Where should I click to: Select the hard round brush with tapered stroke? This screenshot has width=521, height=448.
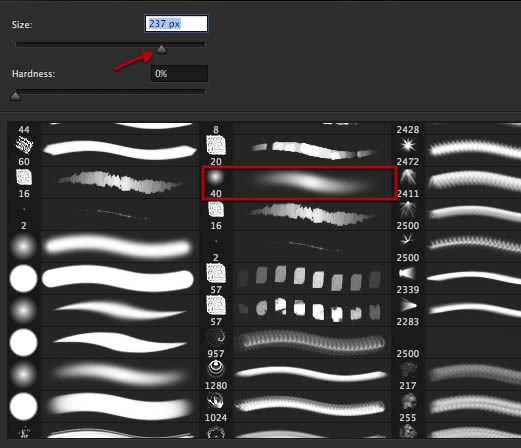103,343
